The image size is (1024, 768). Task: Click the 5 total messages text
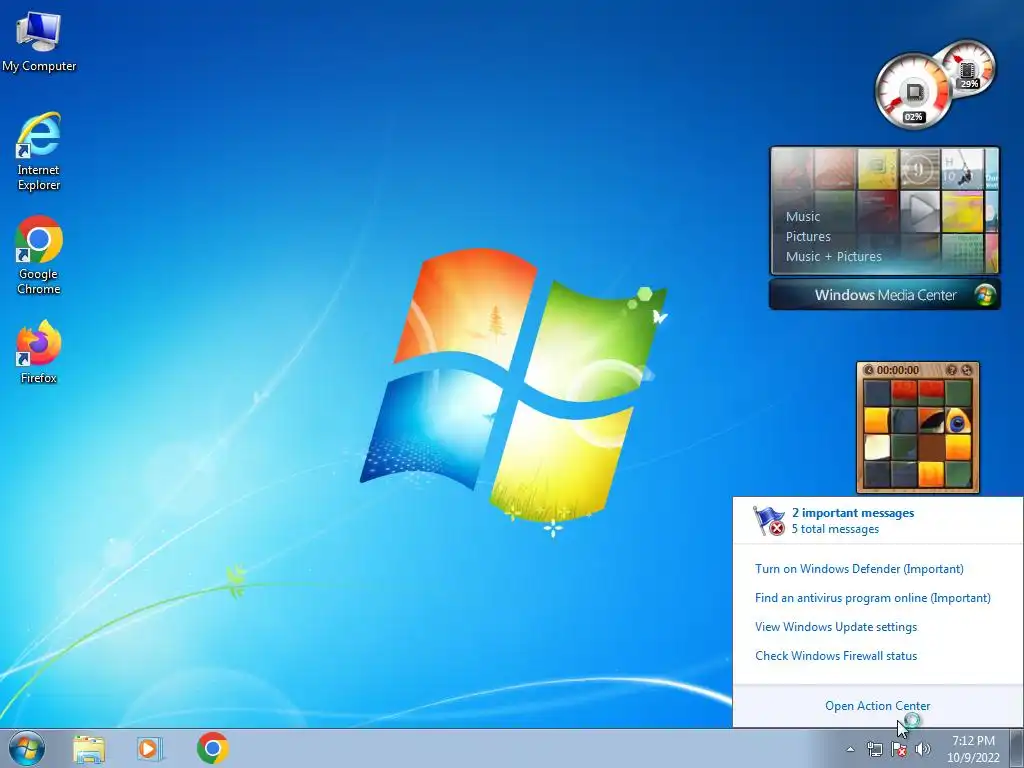835,529
